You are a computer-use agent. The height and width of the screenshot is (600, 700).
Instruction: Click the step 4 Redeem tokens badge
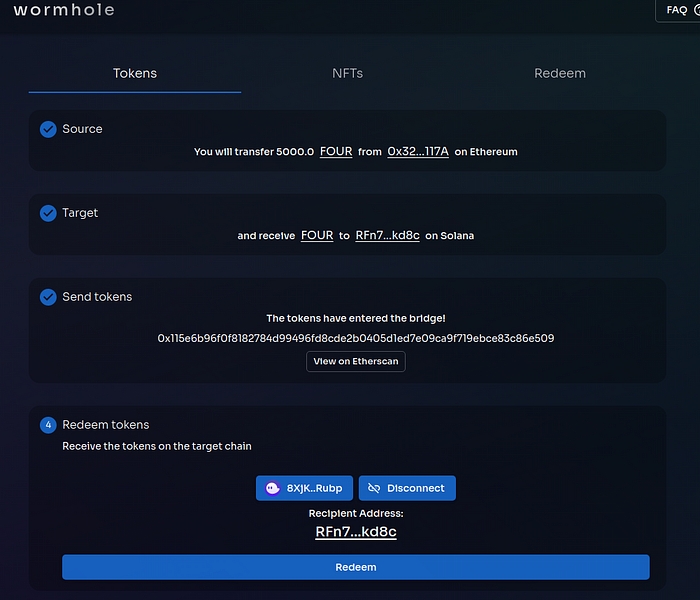(48, 425)
